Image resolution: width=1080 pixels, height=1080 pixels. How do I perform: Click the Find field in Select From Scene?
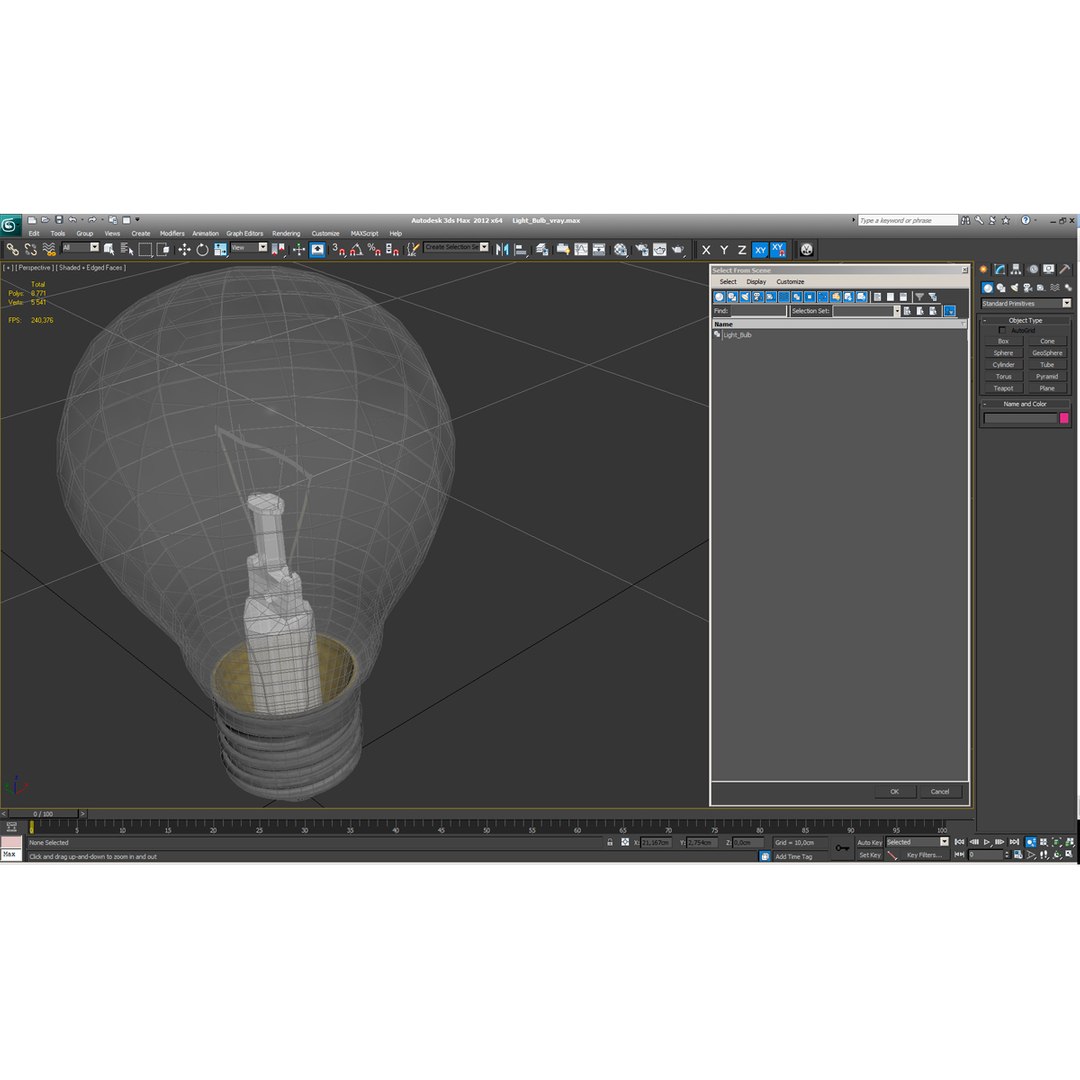click(x=758, y=311)
